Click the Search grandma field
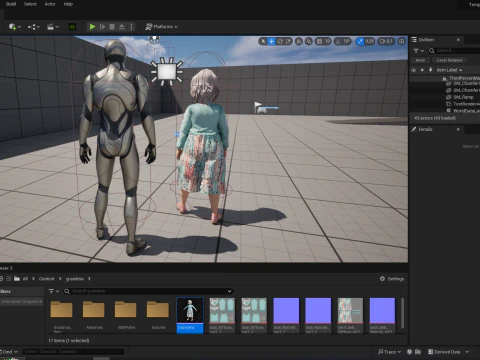Image resolution: width=480 pixels, height=360 pixels. (148, 291)
